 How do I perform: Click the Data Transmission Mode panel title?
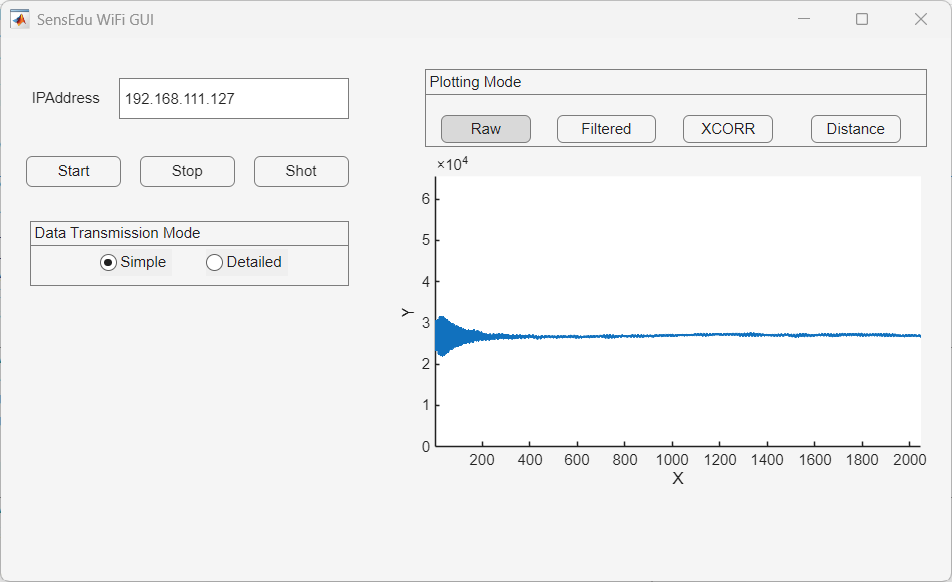117,233
